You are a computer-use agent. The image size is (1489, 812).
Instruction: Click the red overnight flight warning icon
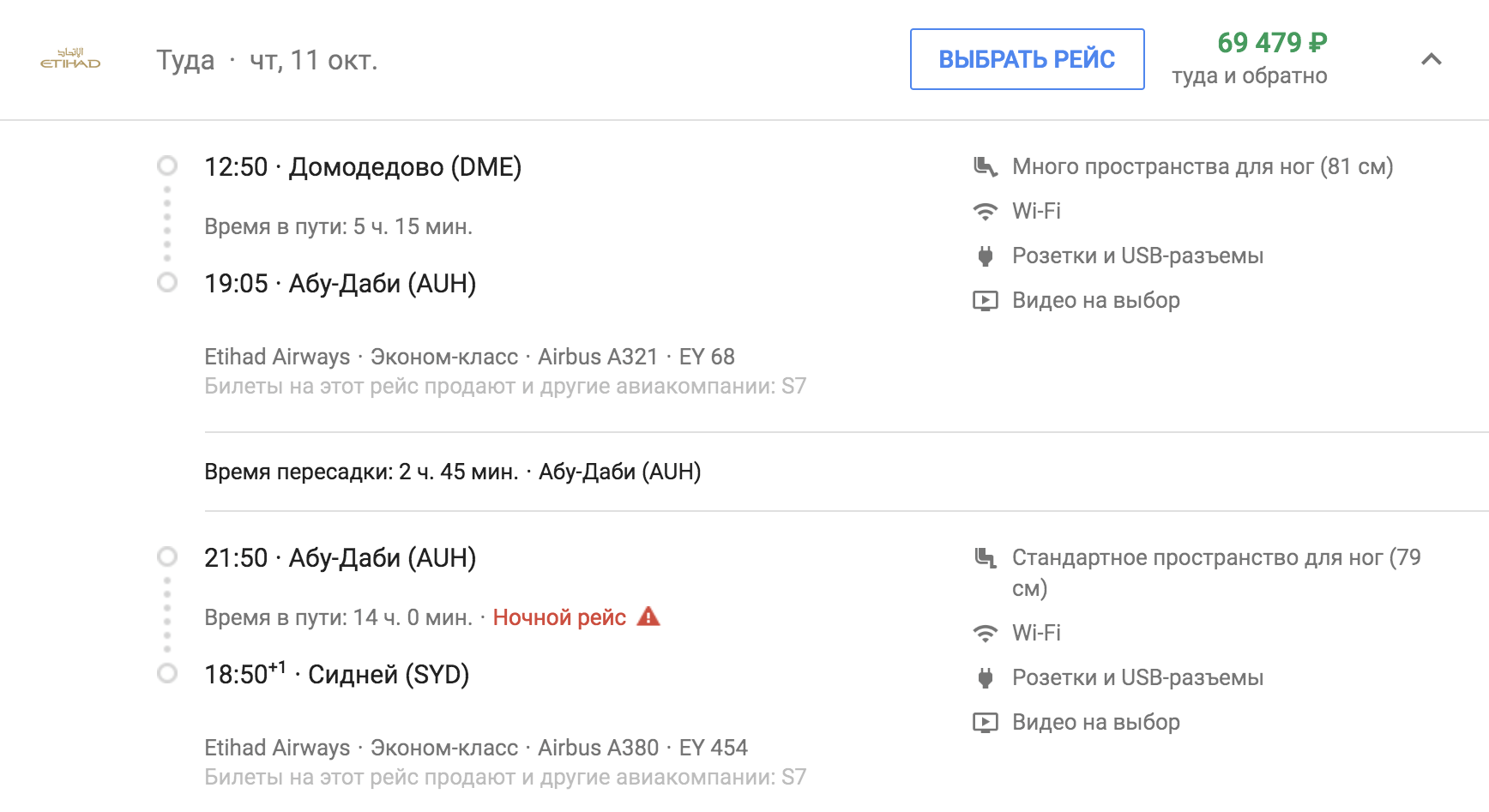(648, 616)
